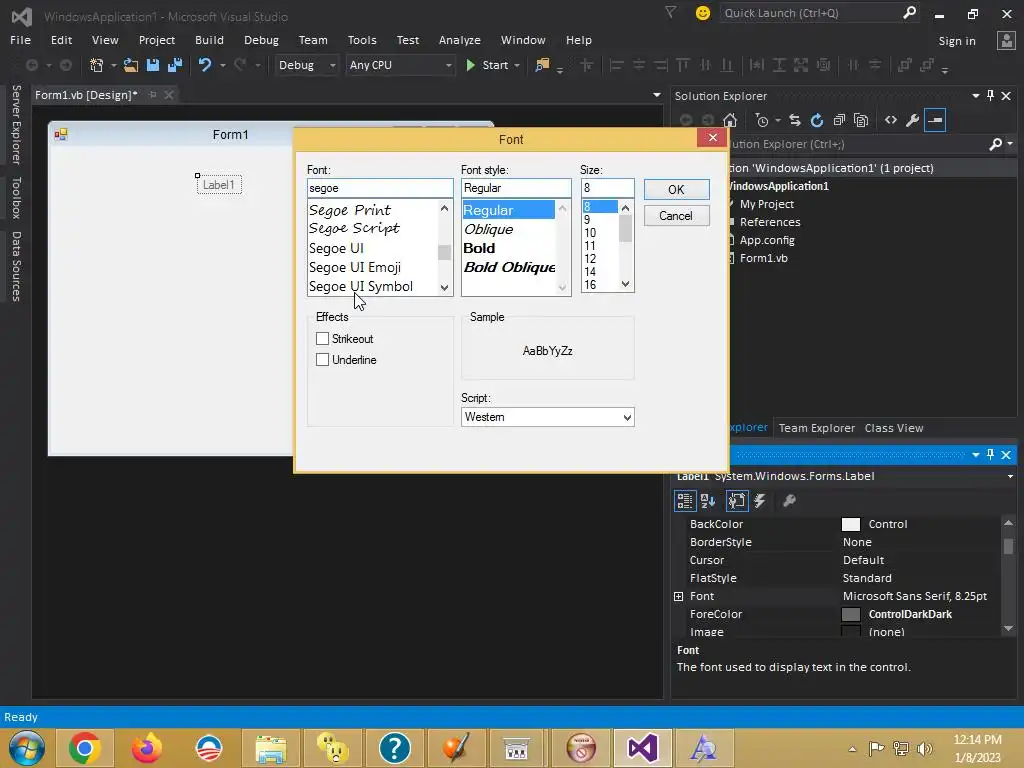Select size 12 in Size list
Image resolution: width=1024 pixels, height=768 pixels.
[x=590, y=259]
